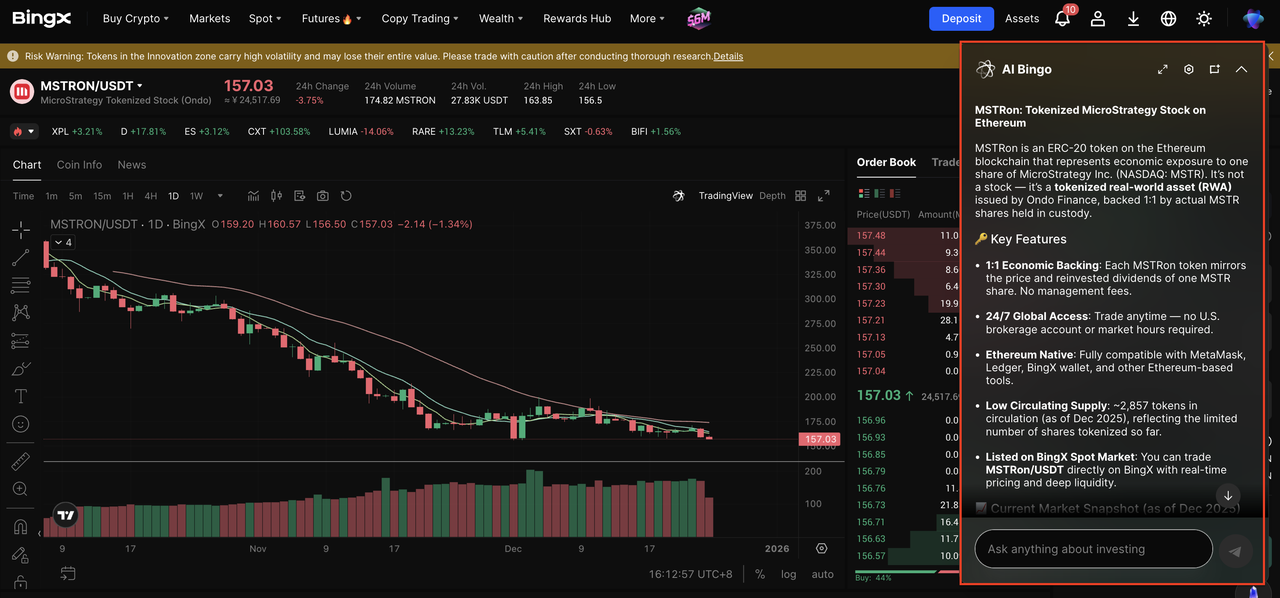Open AI Bingo settings gear
This screenshot has height=598, width=1280.
click(1189, 70)
